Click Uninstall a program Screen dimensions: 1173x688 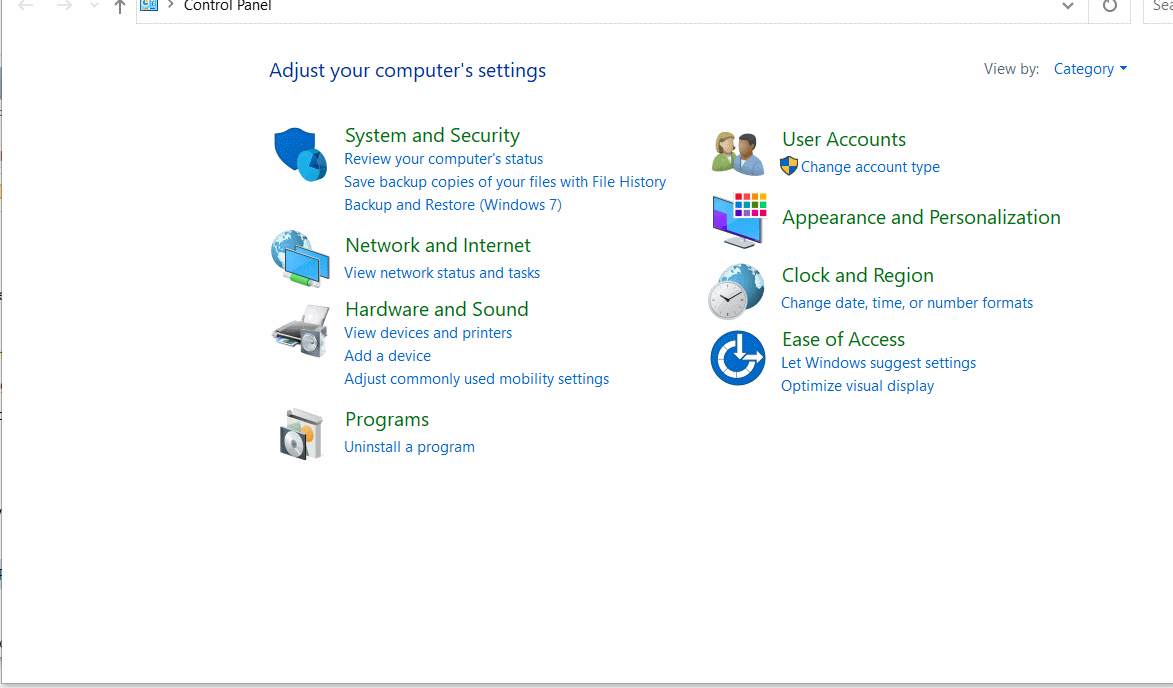(409, 447)
